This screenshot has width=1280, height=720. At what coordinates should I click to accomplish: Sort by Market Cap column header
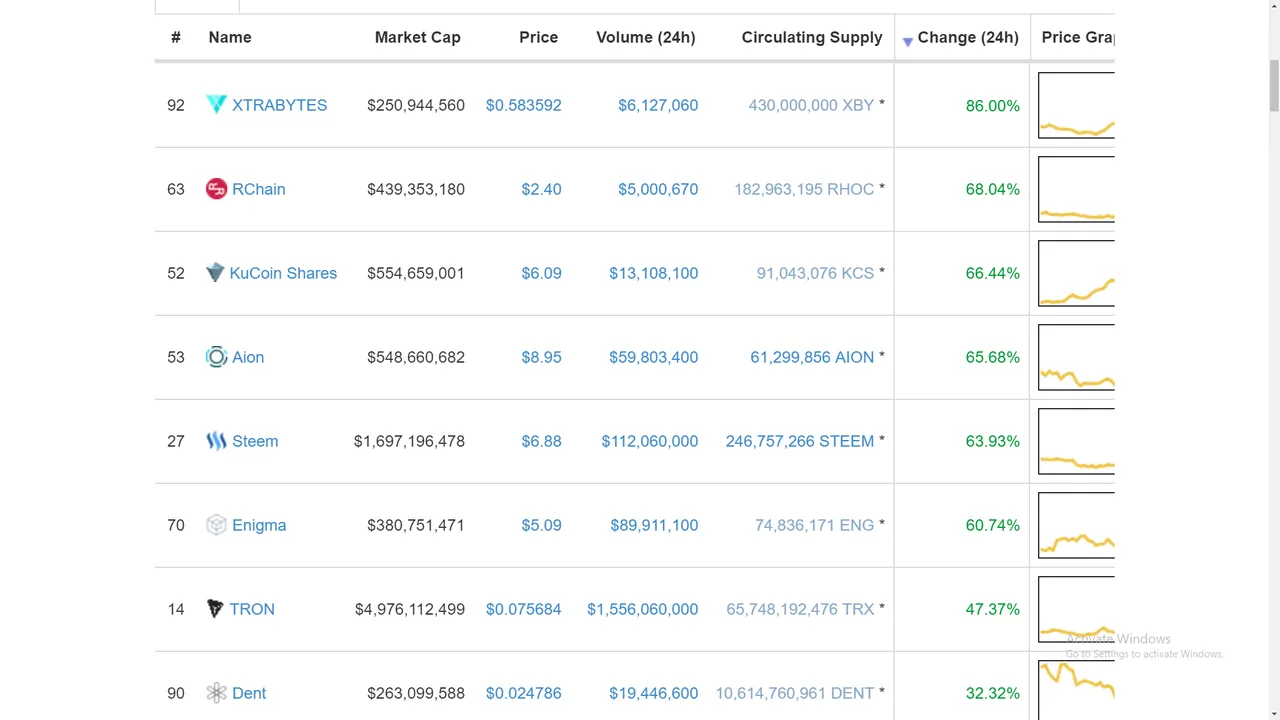417,37
